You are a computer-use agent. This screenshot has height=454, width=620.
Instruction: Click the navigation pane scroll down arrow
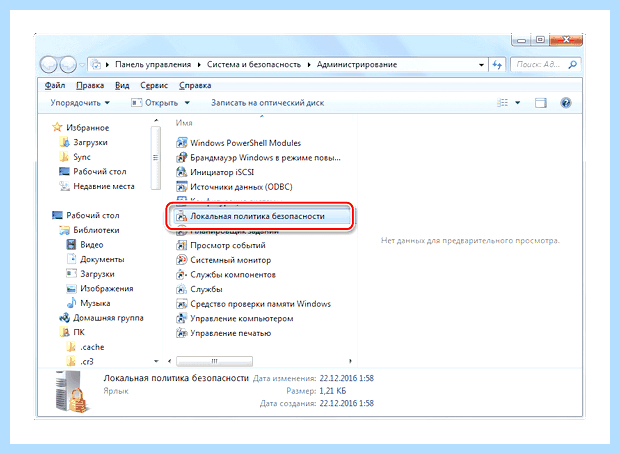[x=156, y=361]
